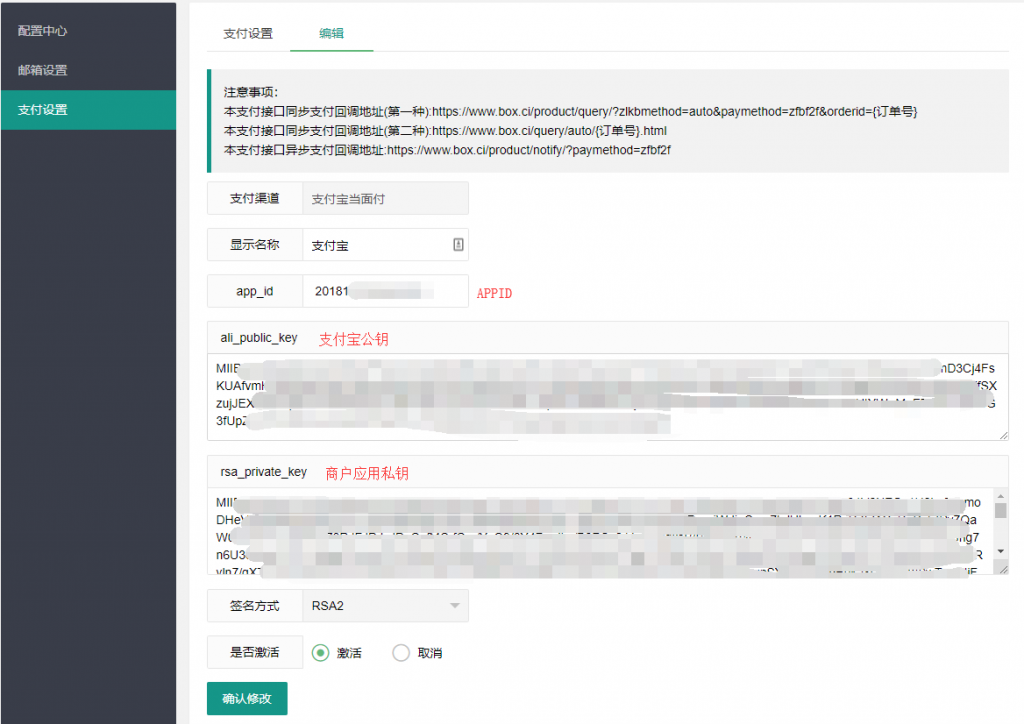Switch to the 编辑 tab
Viewport: 1024px width, 724px height.
pyautogui.click(x=331, y=33)
